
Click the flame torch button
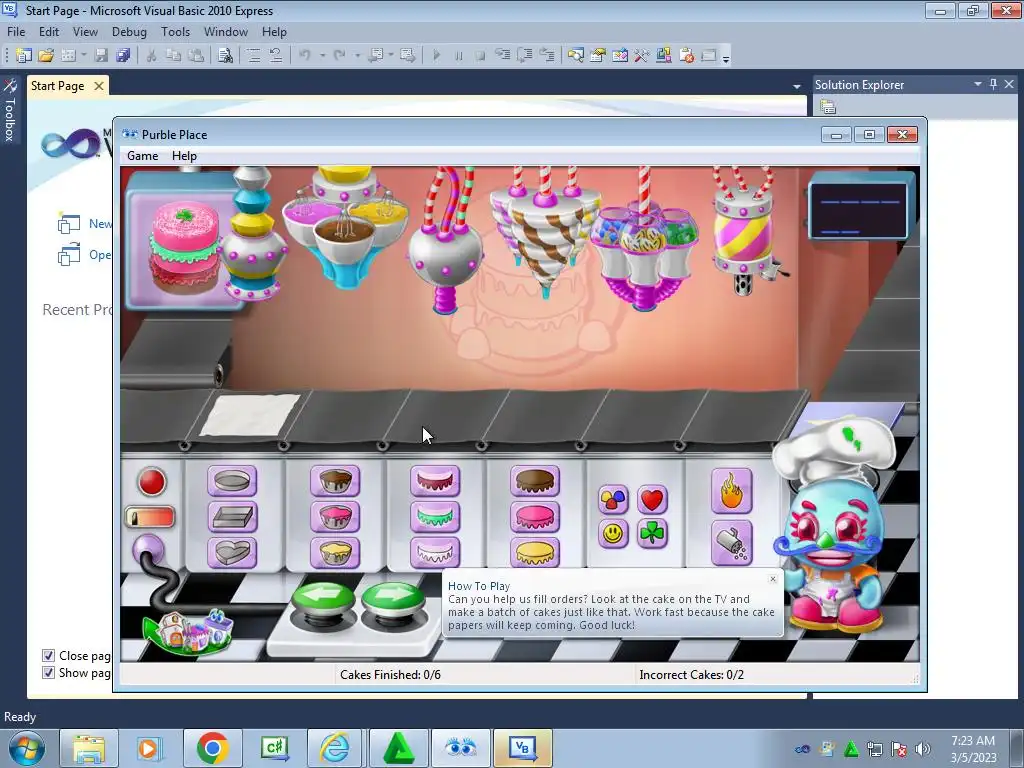coord(731,491)
